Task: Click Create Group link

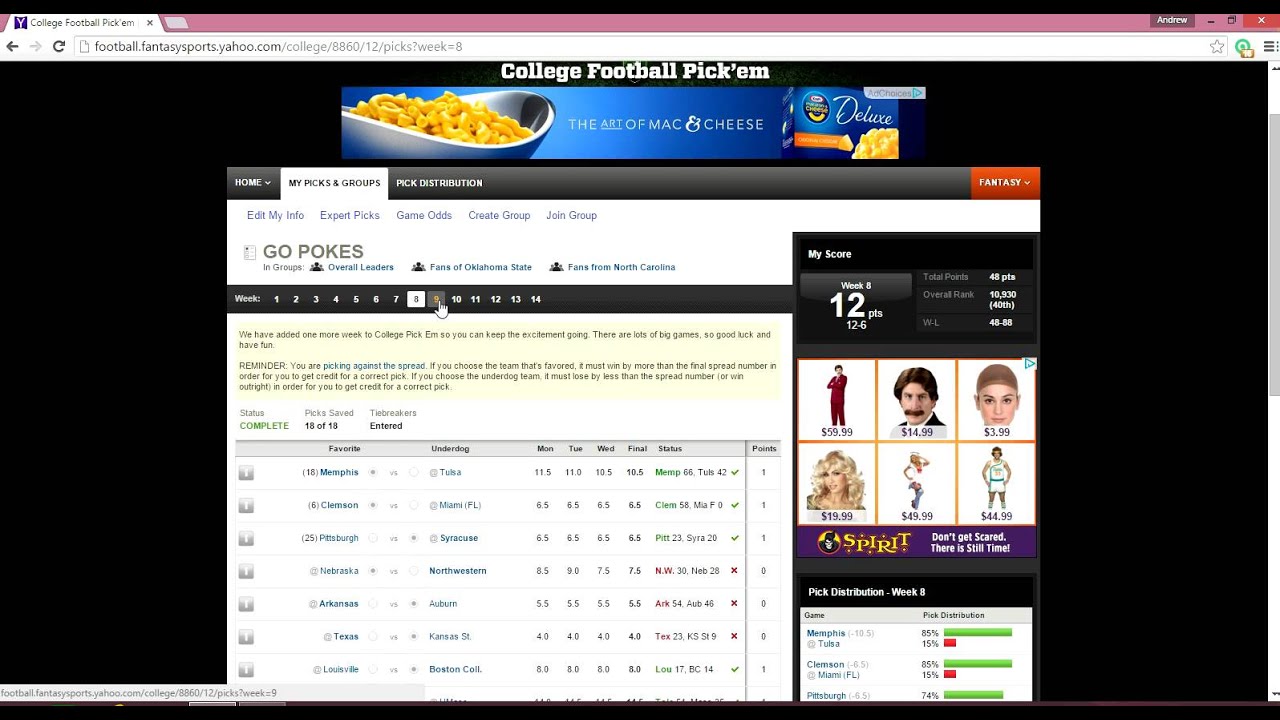Action: [x=499, y=215]
